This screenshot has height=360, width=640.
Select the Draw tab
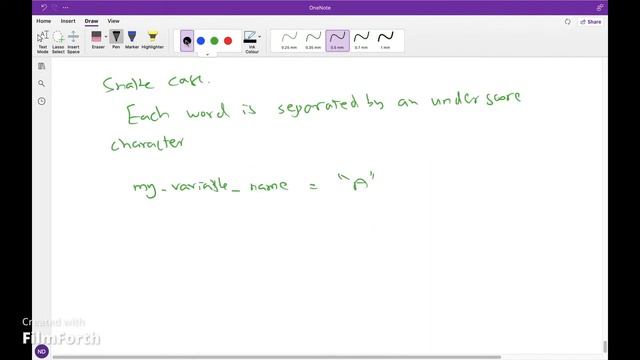pos(91,21)
